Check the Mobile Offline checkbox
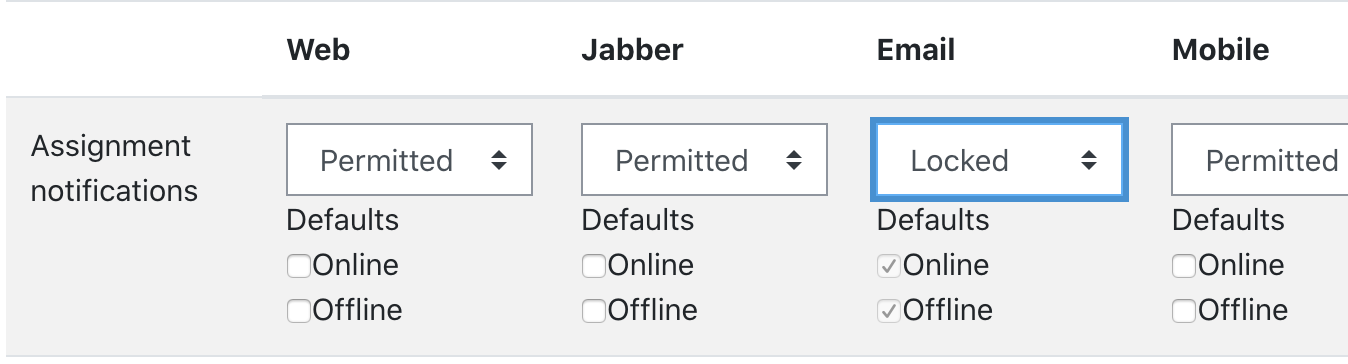The width and height of the screenshot is (1348, 364). click(1183, 311)
